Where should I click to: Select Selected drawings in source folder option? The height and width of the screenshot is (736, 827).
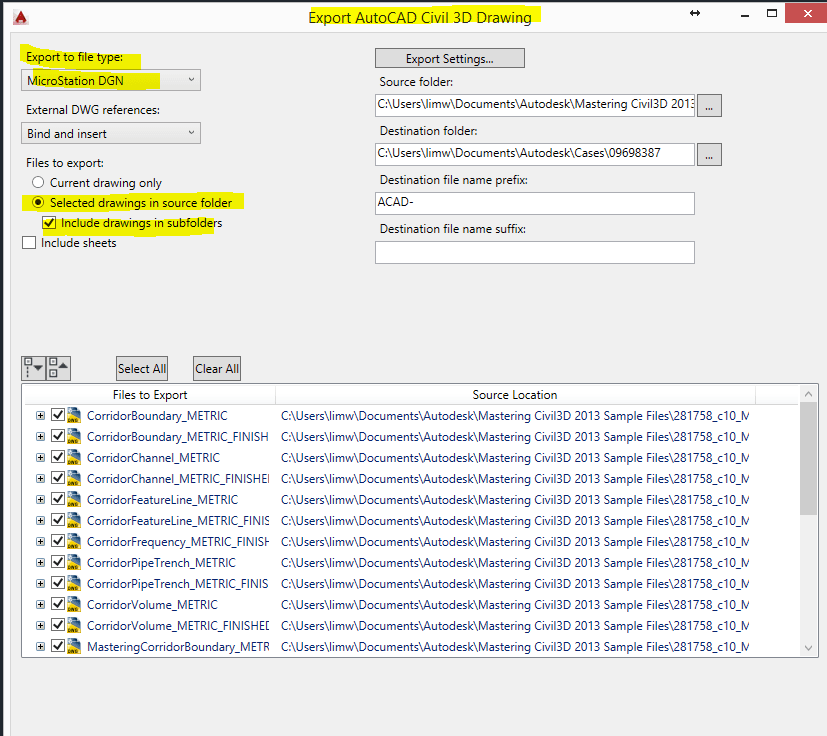[x=38, y=203]
